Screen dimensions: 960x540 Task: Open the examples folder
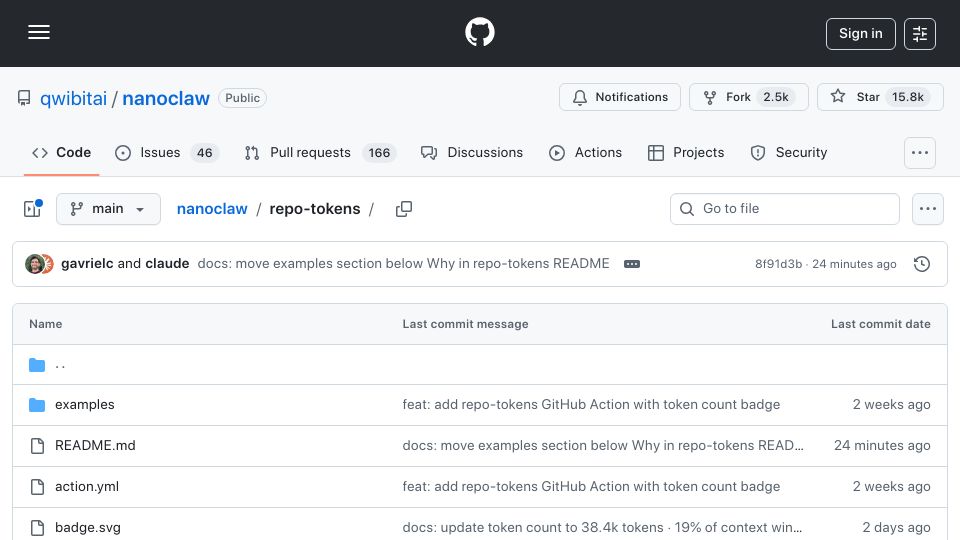click(x=84, y=405)
